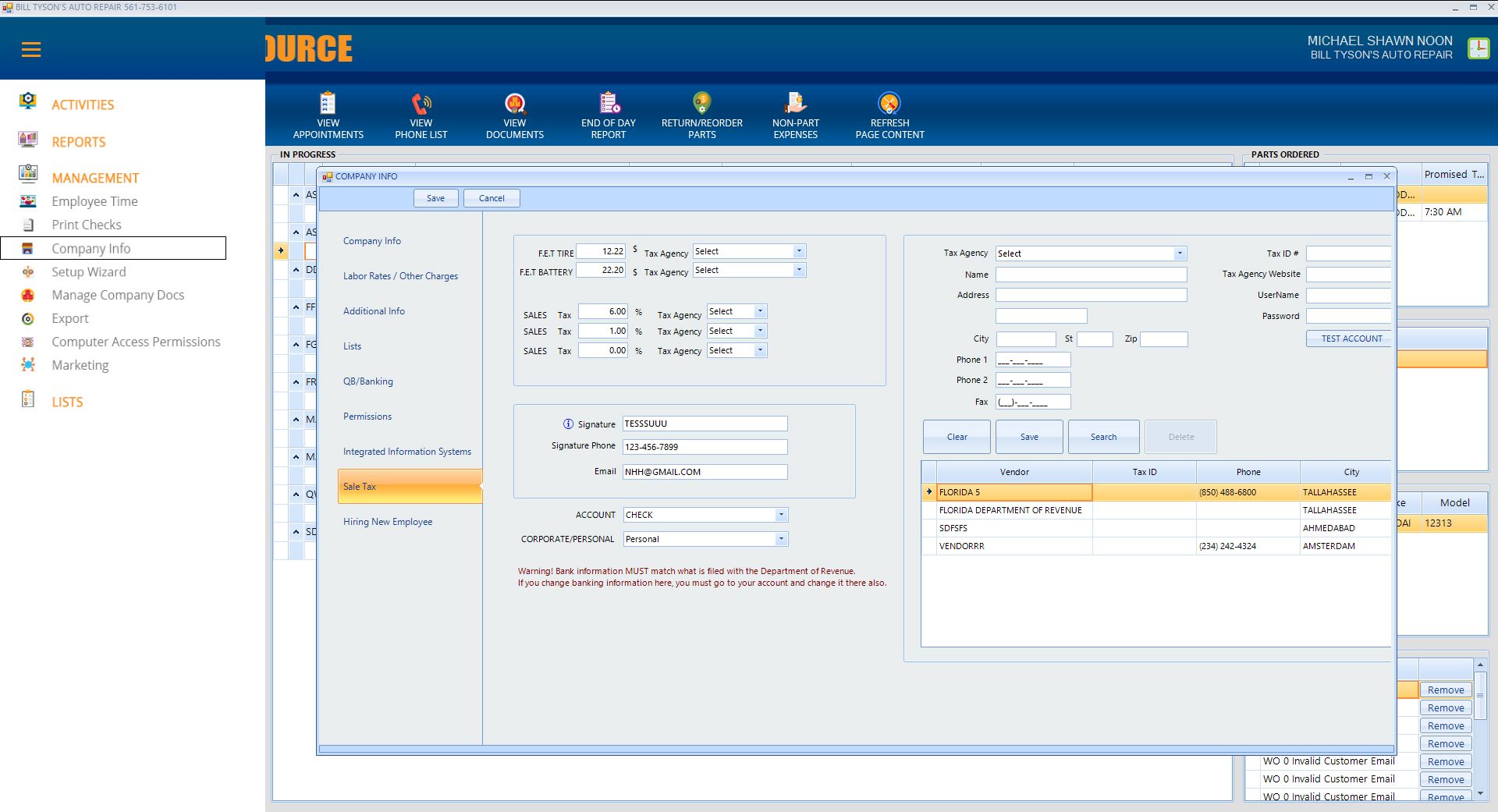
Task: Select the QB/Banking tab
Action: (368, 381)
